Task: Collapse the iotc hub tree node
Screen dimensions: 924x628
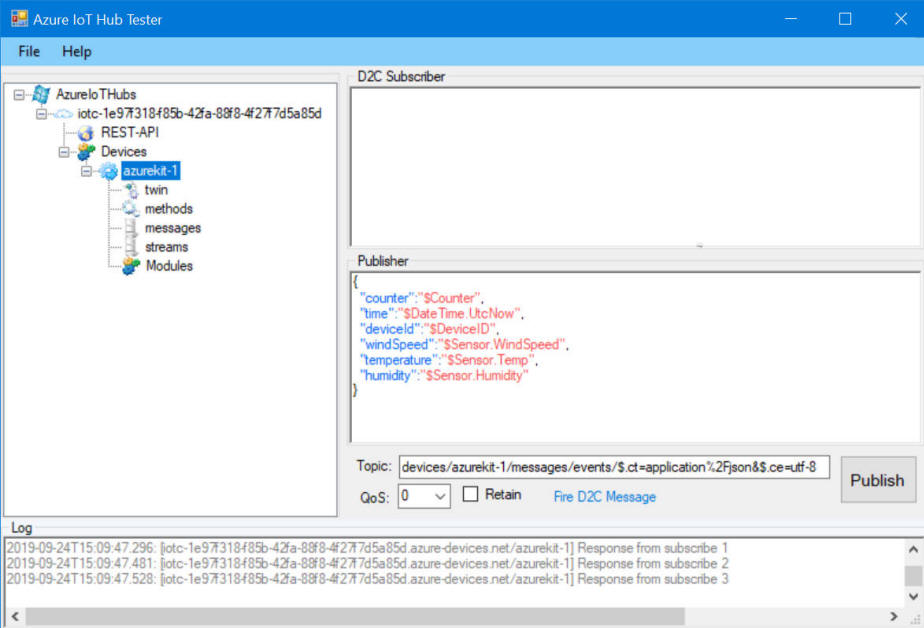Action: tap(41, 114)
